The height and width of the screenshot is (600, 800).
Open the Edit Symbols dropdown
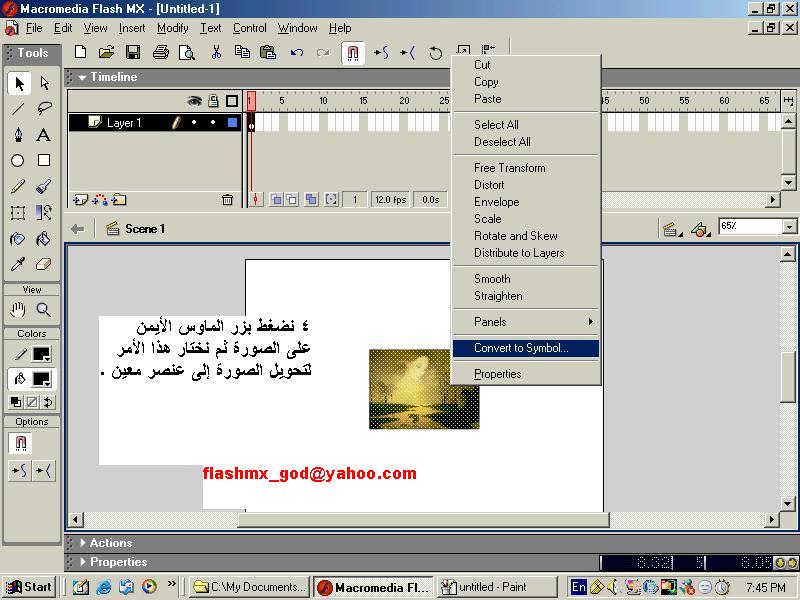(x=701, y=230)
